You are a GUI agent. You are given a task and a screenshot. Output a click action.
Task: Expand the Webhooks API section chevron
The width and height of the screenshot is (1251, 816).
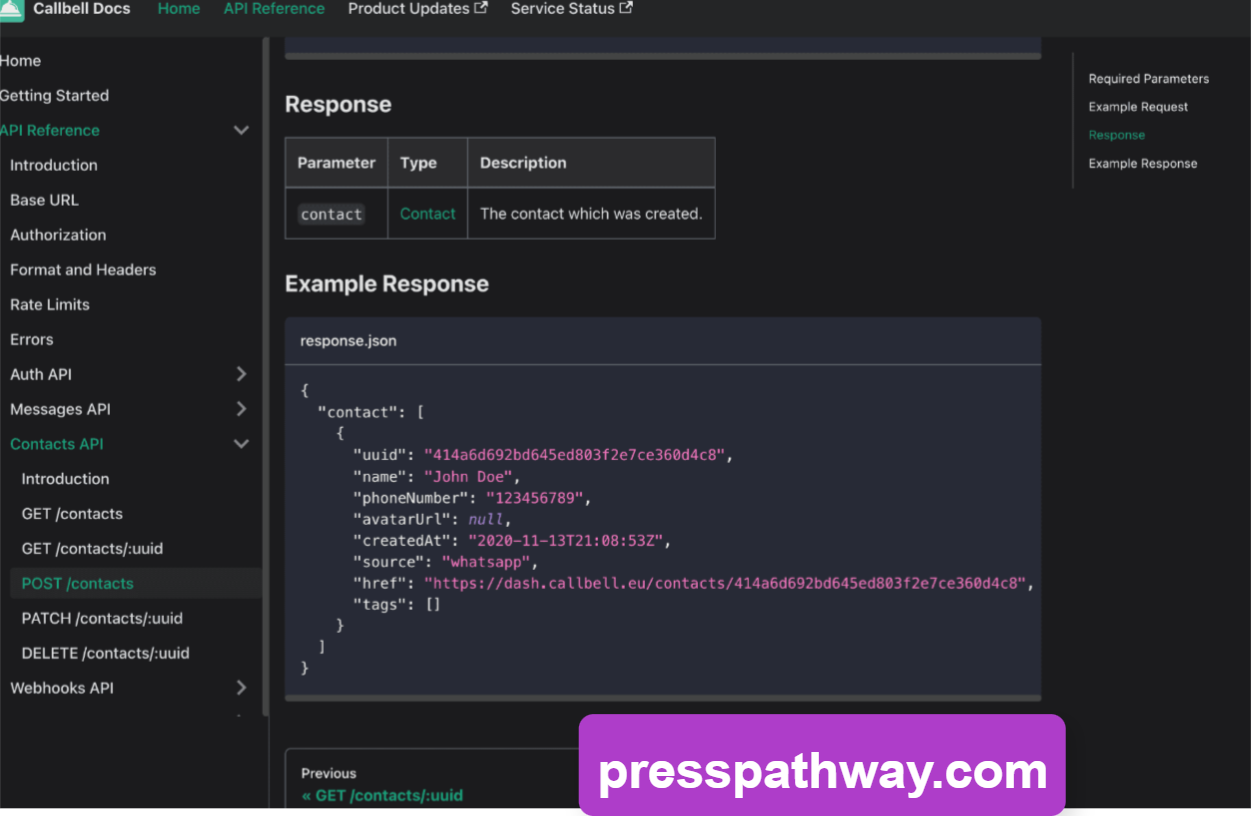[x=241, y=688]
